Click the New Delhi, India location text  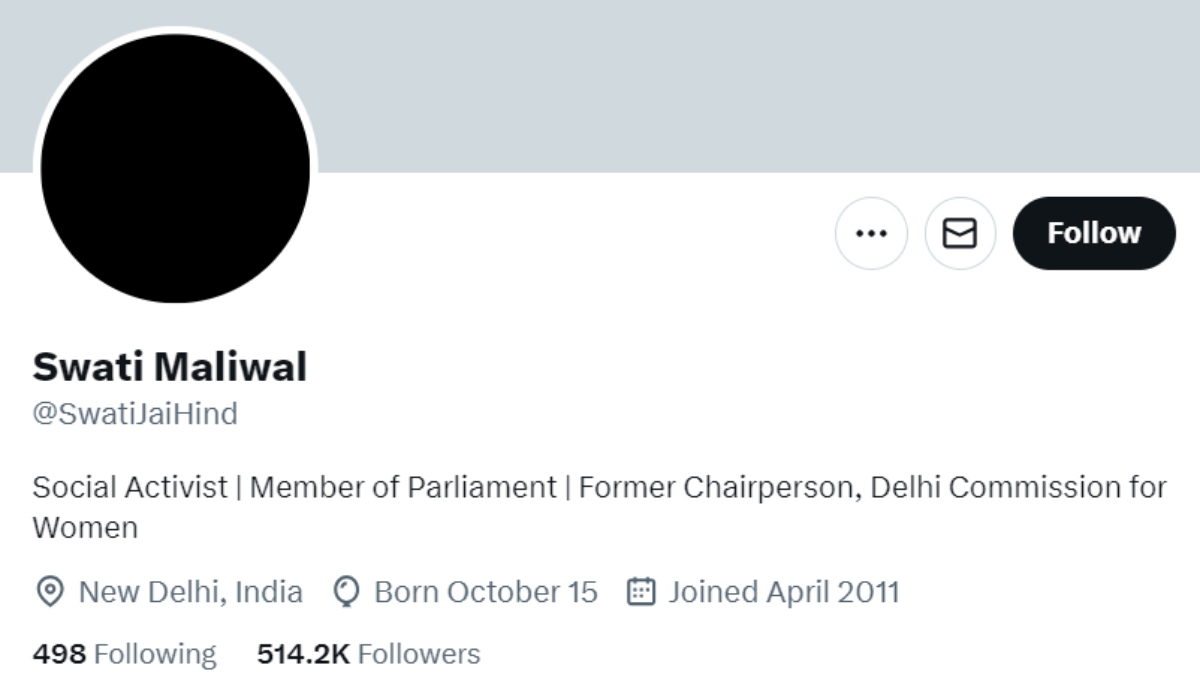pyautogui.click(x=190, y=592)
